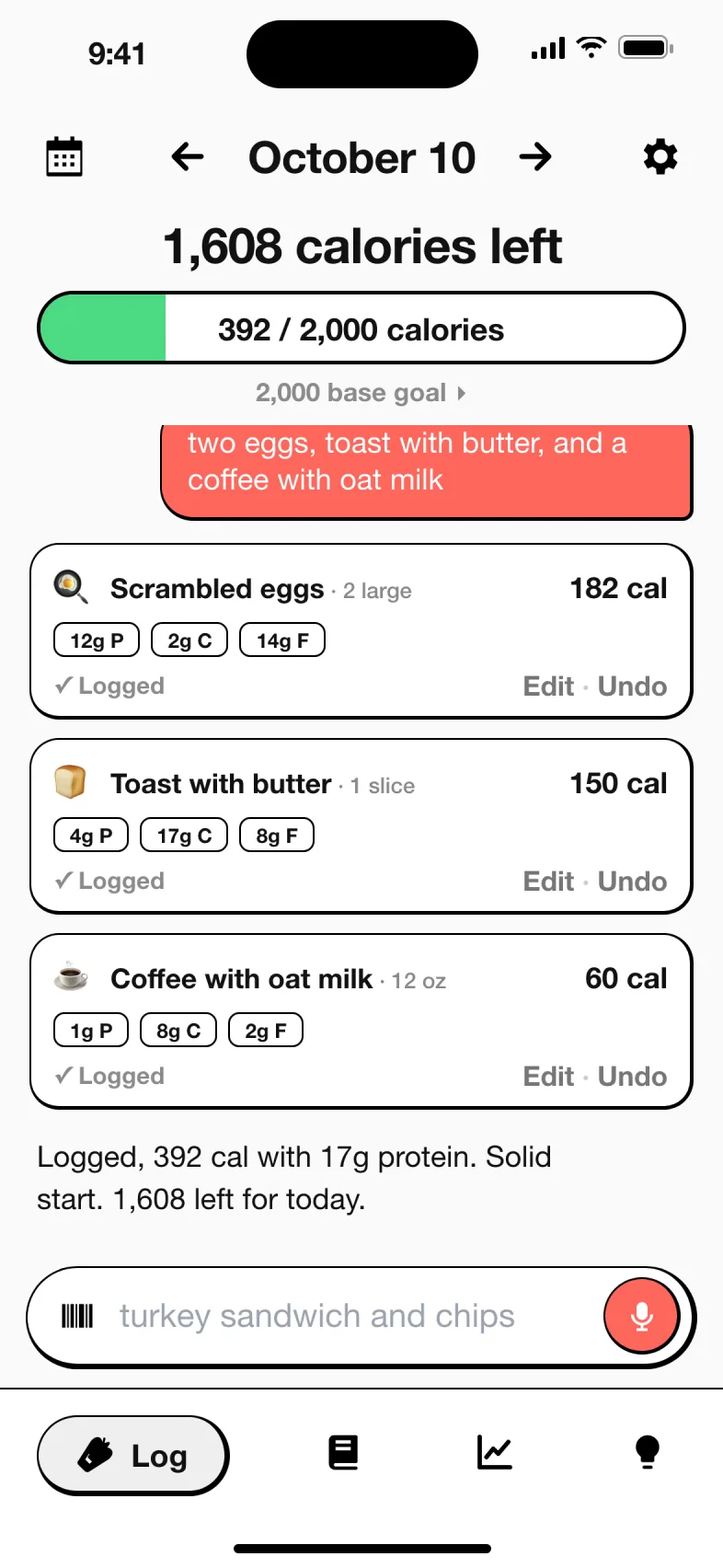Focus the food entry text field

[x=350, y=1316]
